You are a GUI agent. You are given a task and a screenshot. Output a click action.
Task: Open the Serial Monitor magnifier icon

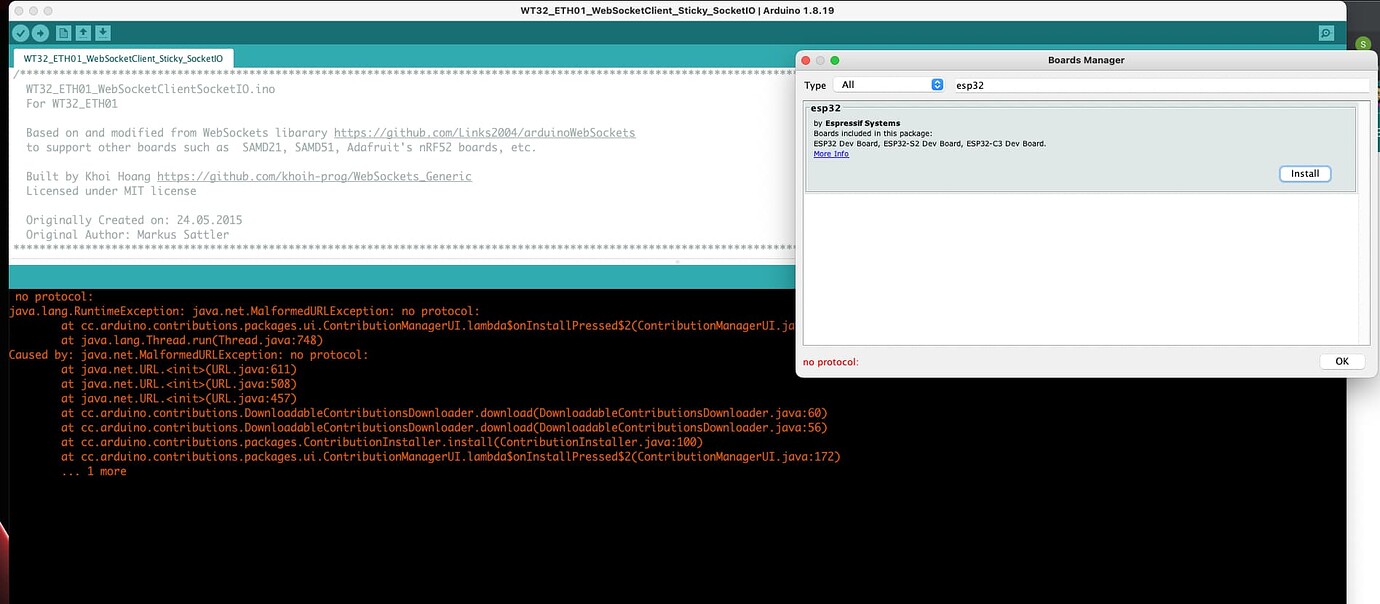[x=1325, y=32]
